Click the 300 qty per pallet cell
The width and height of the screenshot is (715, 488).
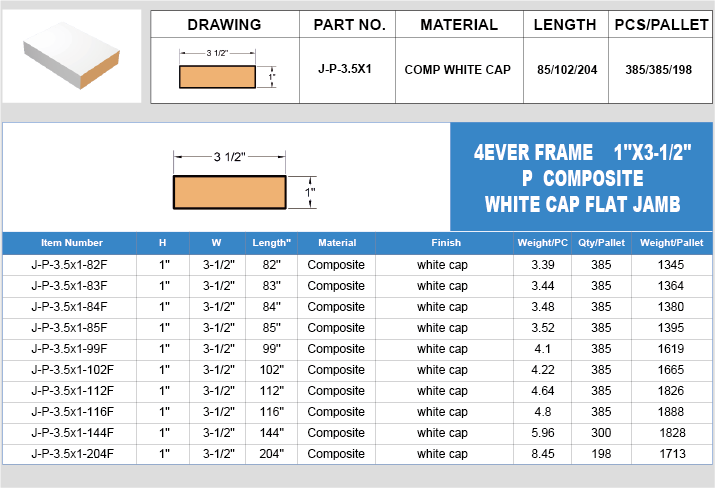(x=601, y=432)
